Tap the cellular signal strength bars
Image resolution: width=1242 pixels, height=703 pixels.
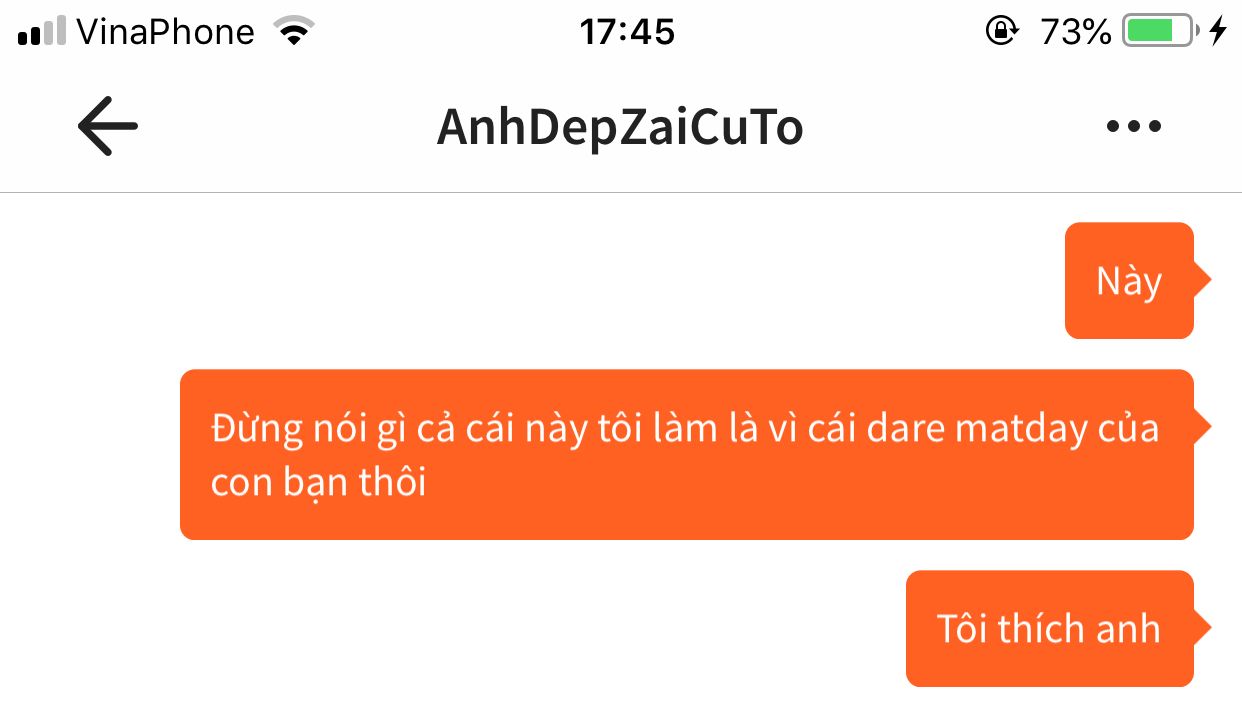43,31
